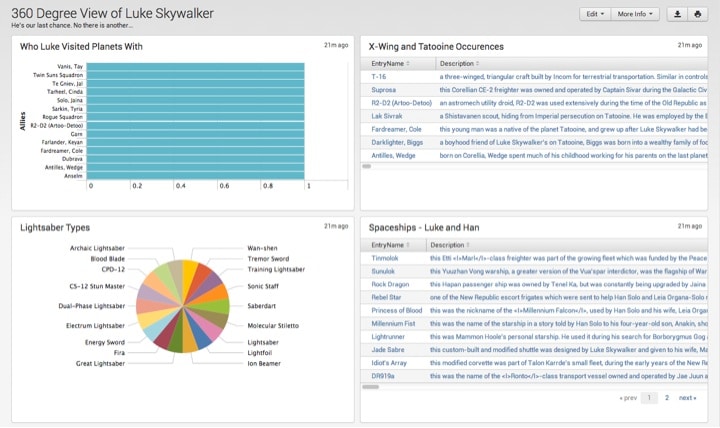Click the Electrum Lightsaber label

point(95,326)
